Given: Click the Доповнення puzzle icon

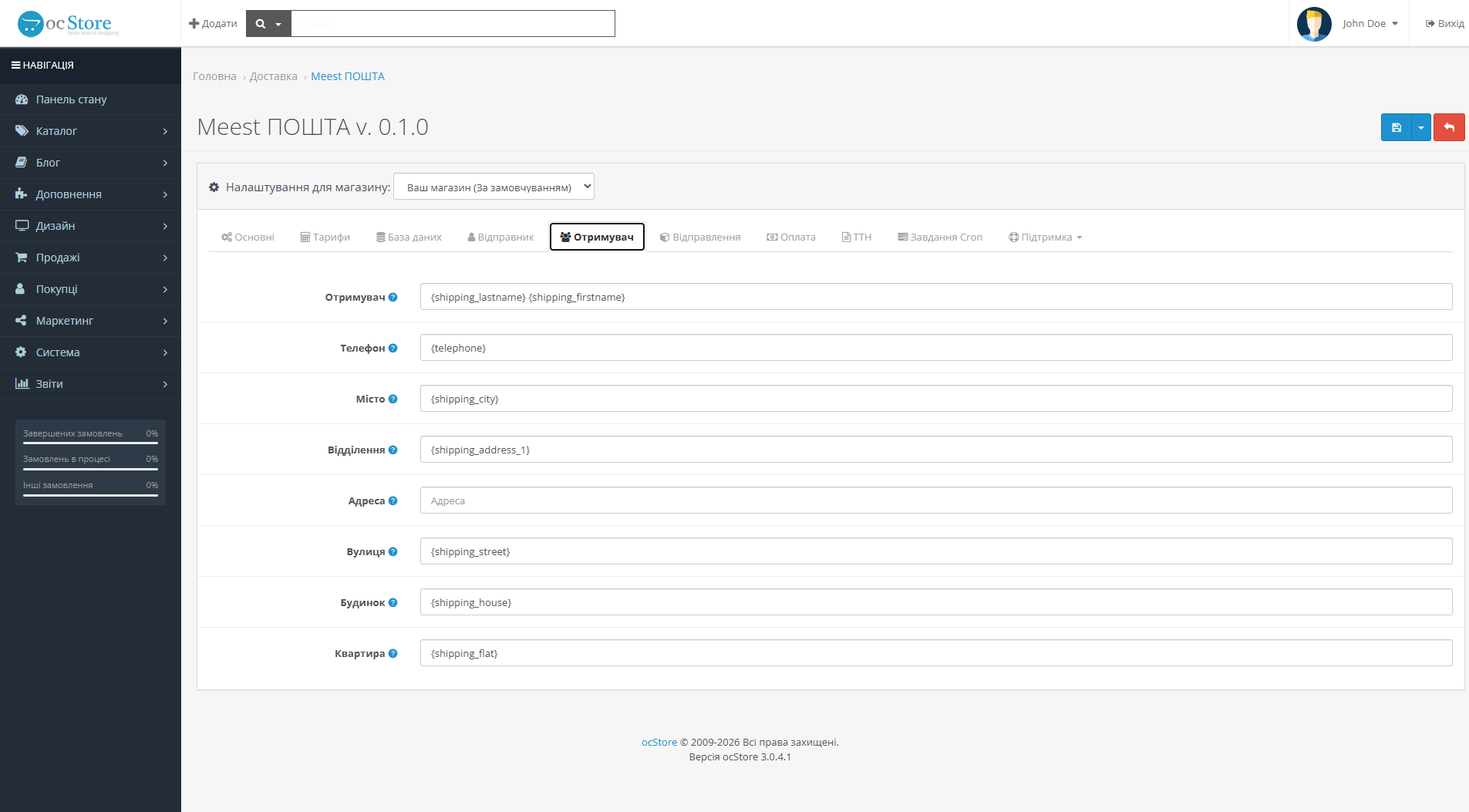Looking at the screenshot, I should pos(22,194).
